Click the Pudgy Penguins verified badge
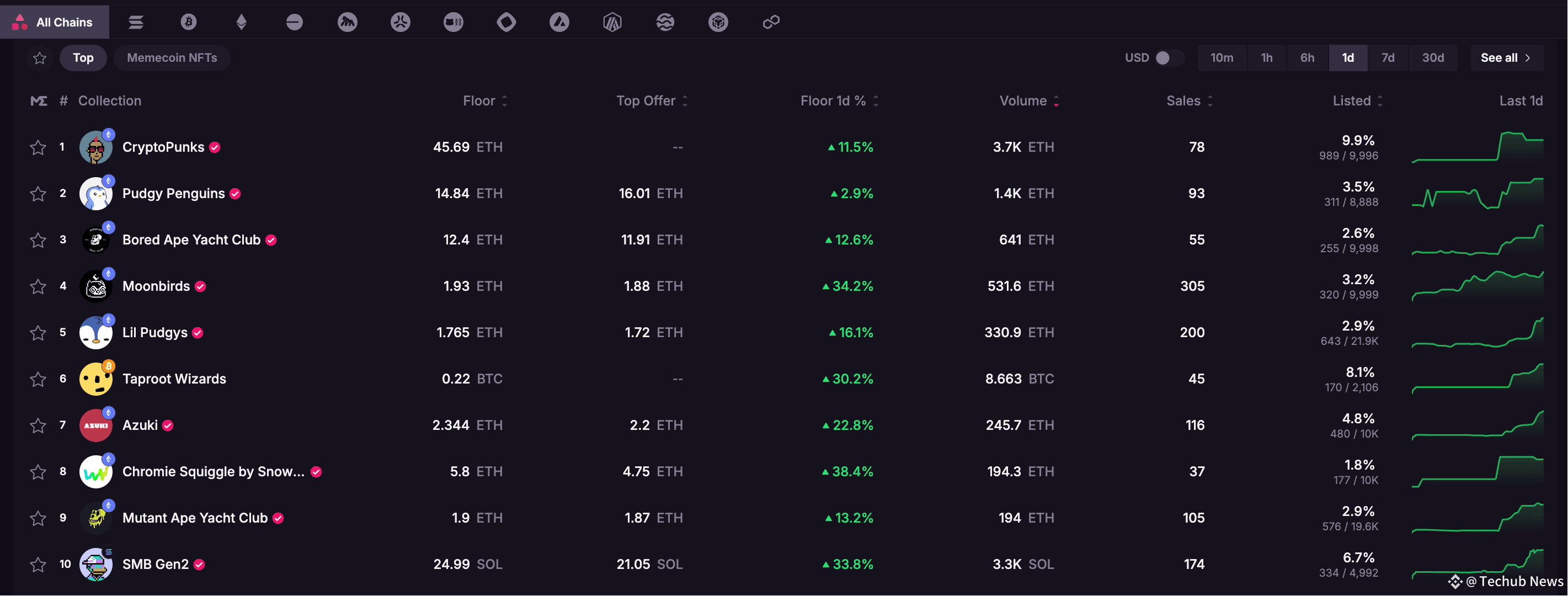 236,194
